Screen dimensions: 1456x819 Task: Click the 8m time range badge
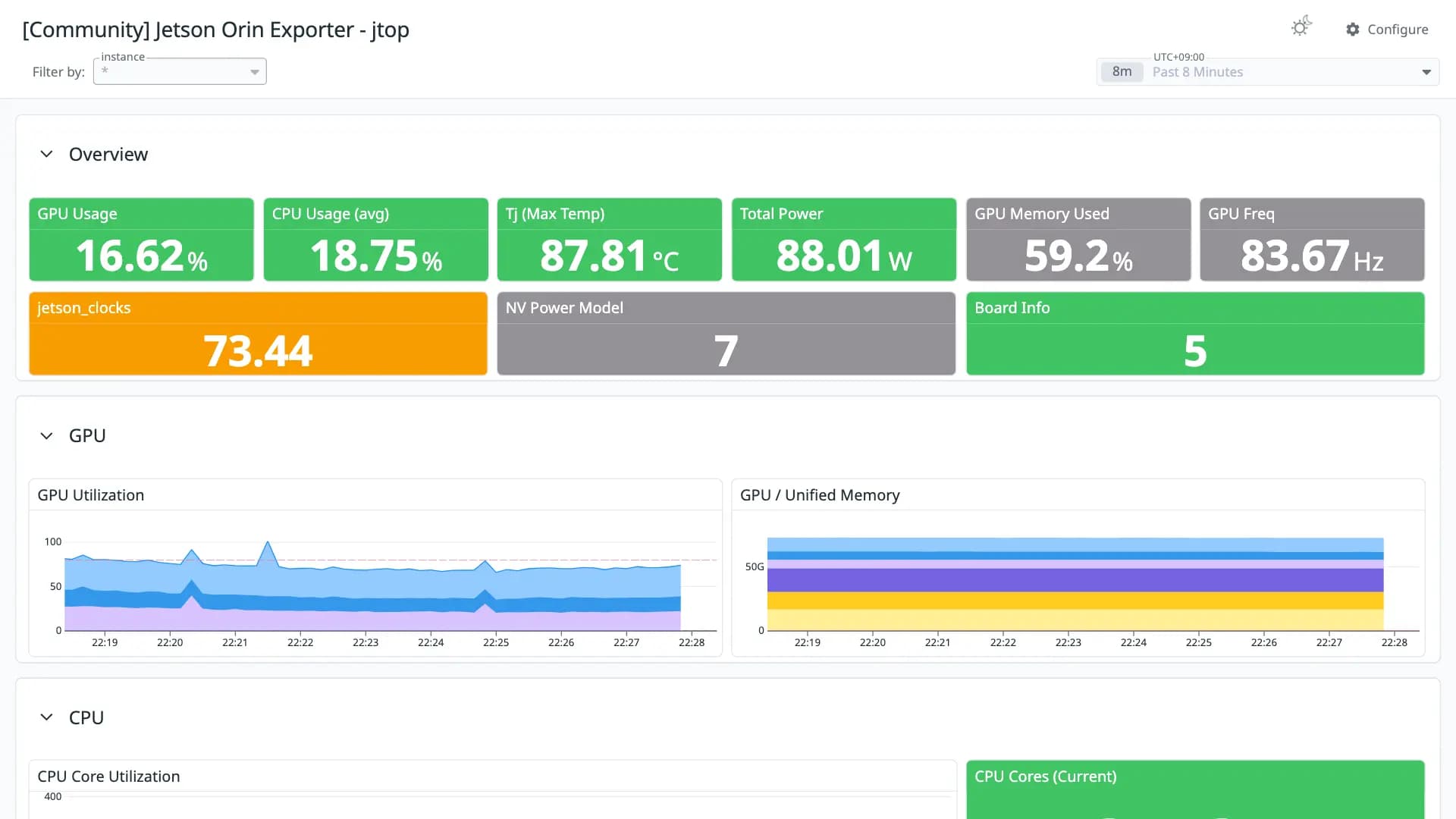coord(1122,72)
